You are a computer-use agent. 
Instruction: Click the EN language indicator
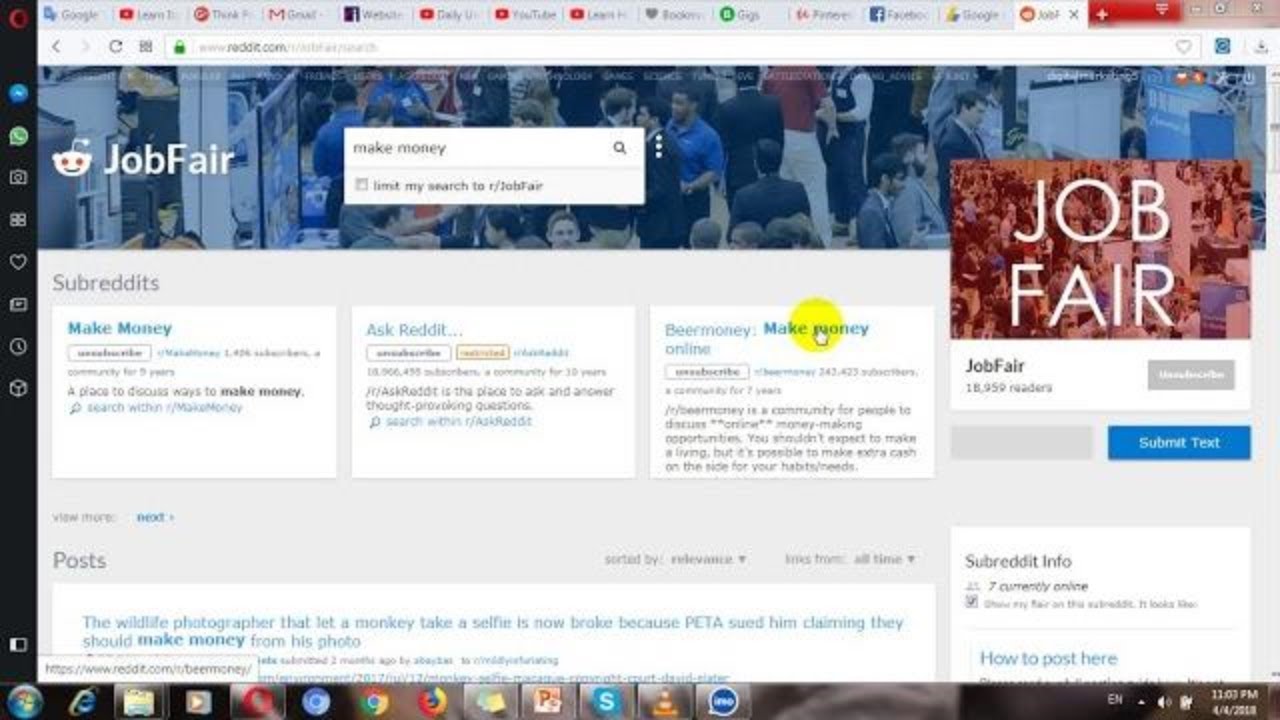click(1117, 700)
